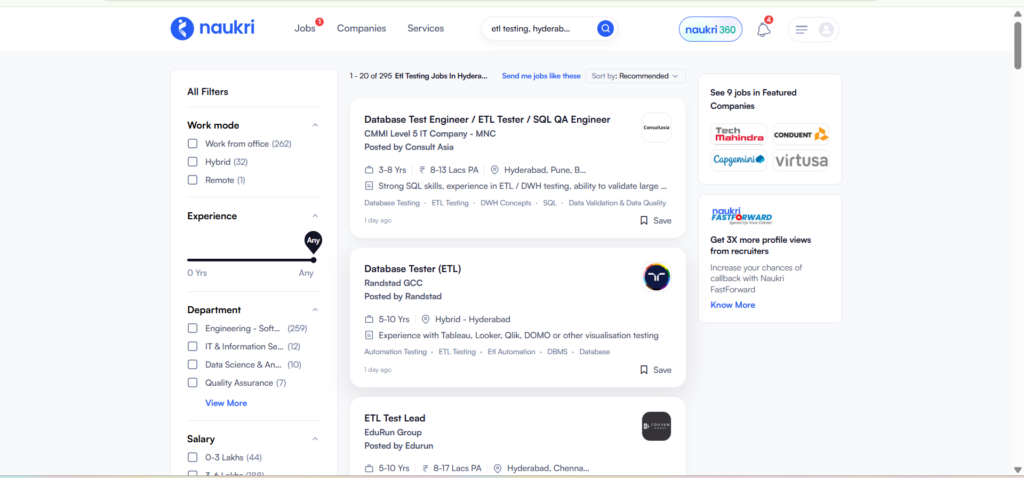Collapse the Experience filter section
This screenshot has height=478, width=1024.
coord(315,216)
